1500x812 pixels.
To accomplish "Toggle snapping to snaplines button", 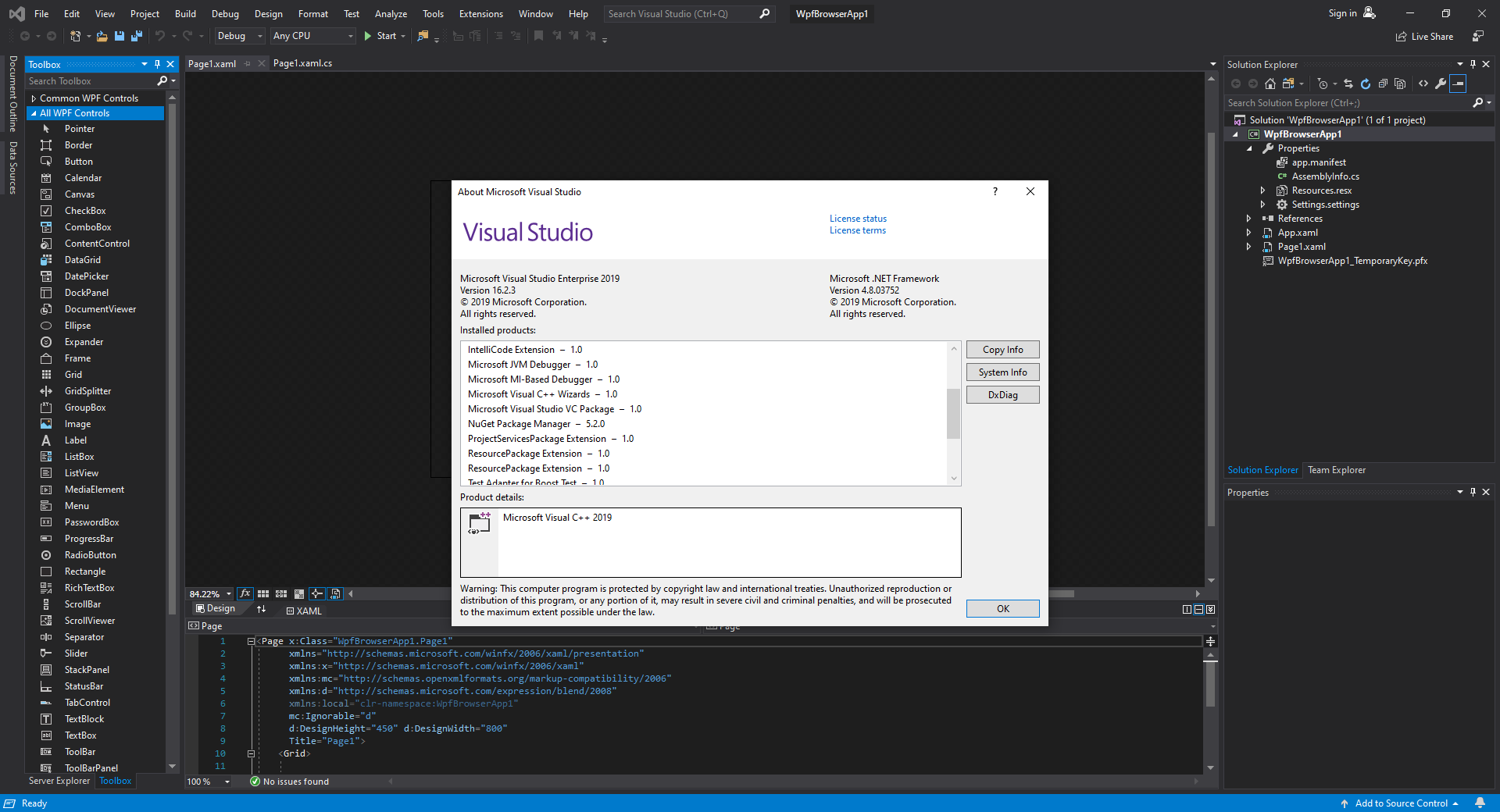I will tap(317, 593).
